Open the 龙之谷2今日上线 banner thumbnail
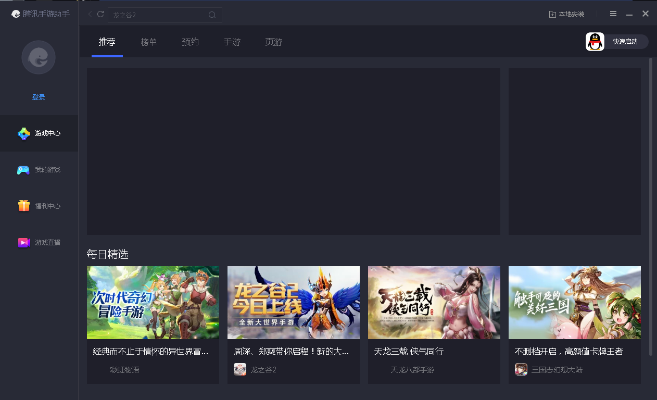657x400 pixels. pos(293,302)
